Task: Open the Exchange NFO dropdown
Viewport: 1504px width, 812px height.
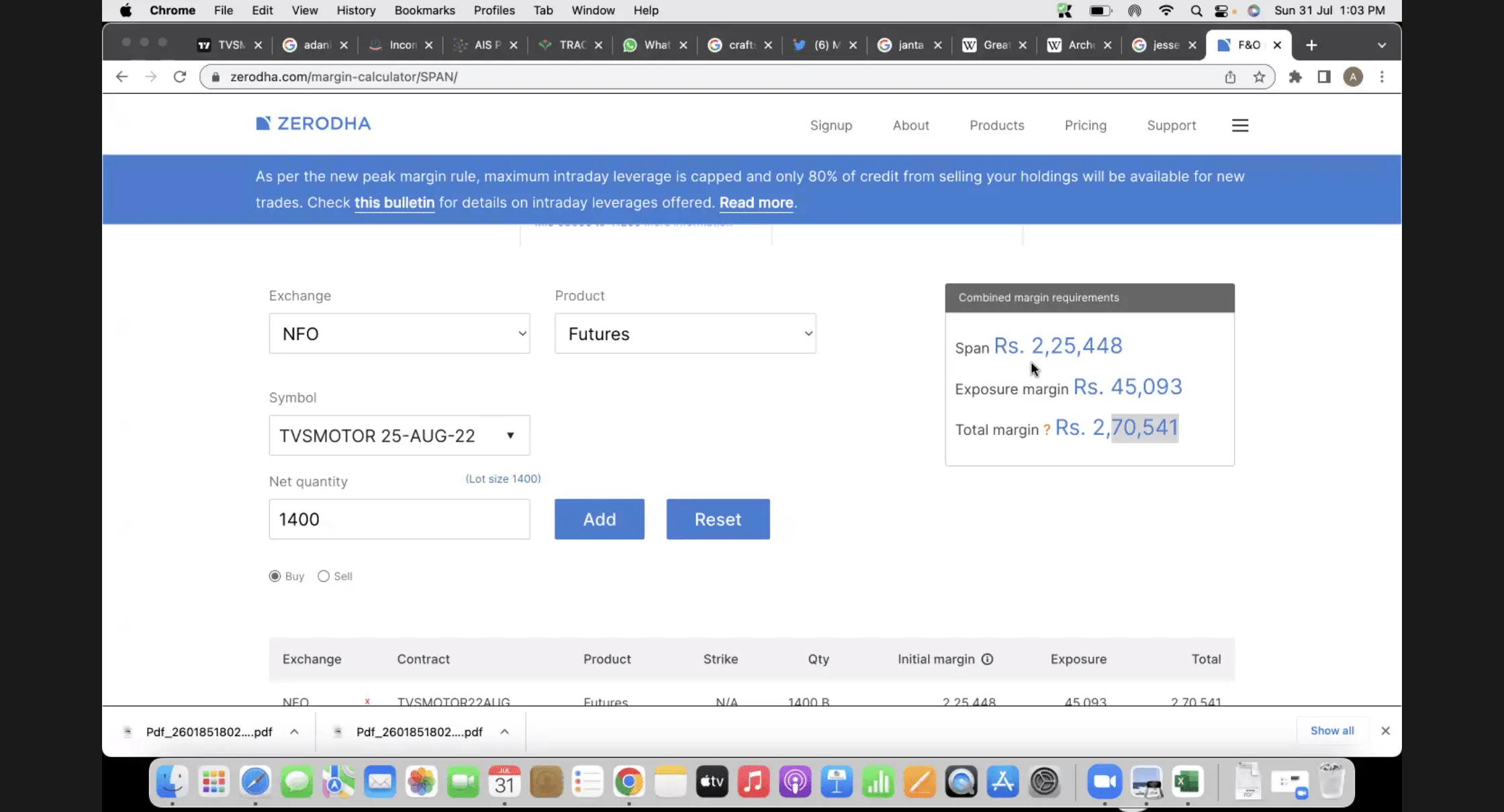Action: [x=399, y=334]
